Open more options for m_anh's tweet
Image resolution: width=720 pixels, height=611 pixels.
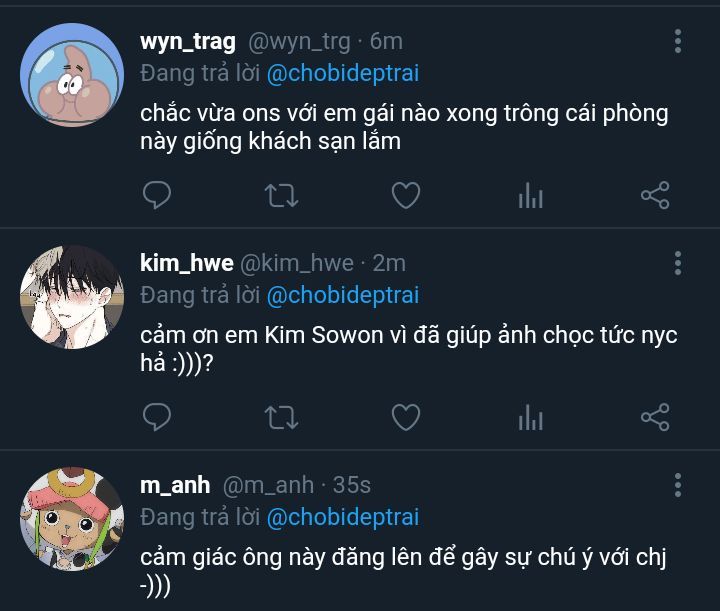pyautogui.click(x=678, y=485)
